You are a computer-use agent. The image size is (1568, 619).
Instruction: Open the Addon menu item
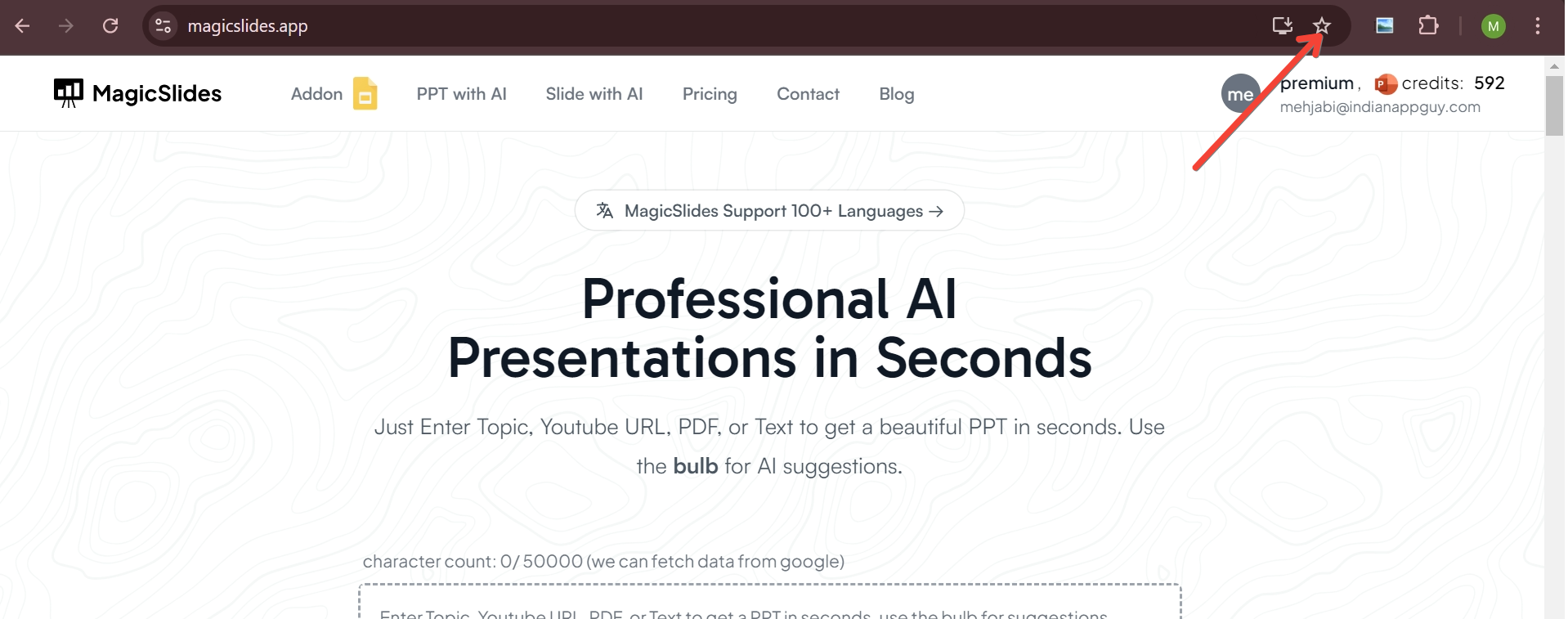[x=316, y=94]
